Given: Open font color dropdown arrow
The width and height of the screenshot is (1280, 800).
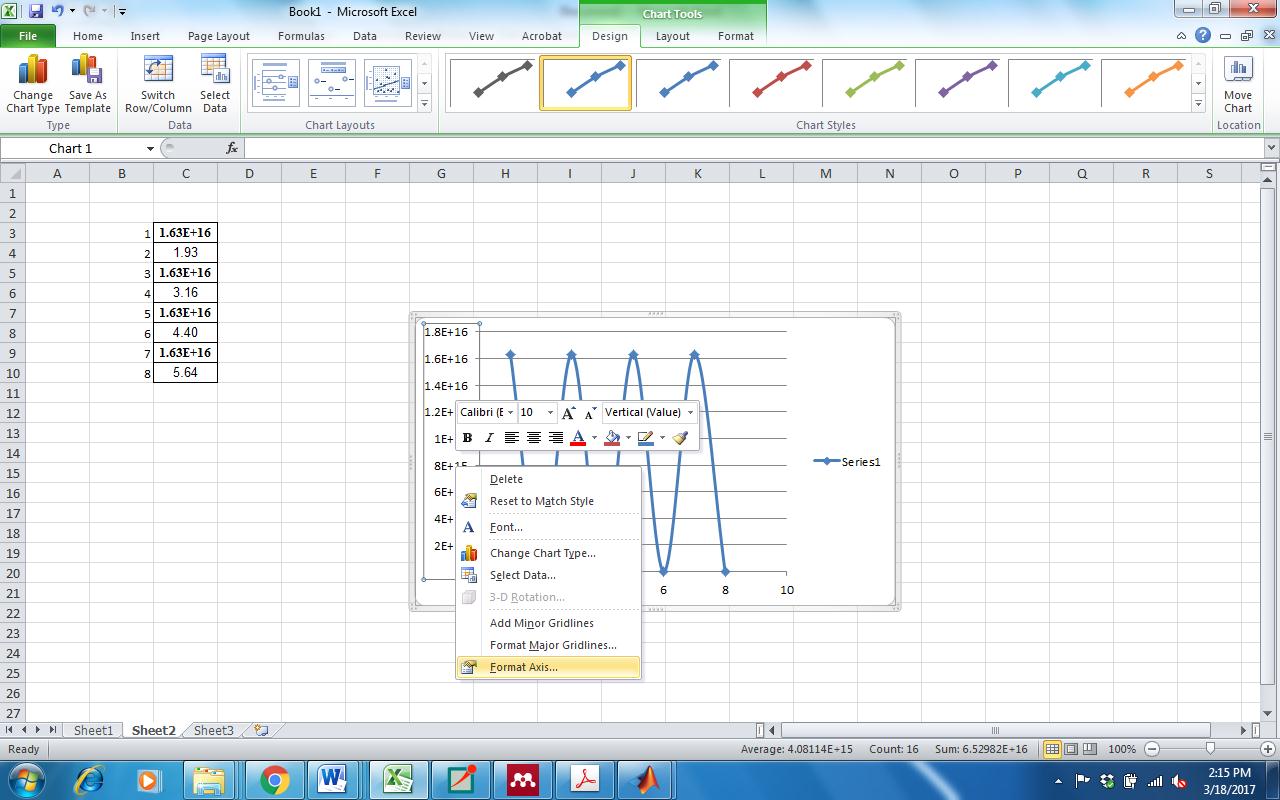Looking at the screenshot, I should [x=594, y=438].
